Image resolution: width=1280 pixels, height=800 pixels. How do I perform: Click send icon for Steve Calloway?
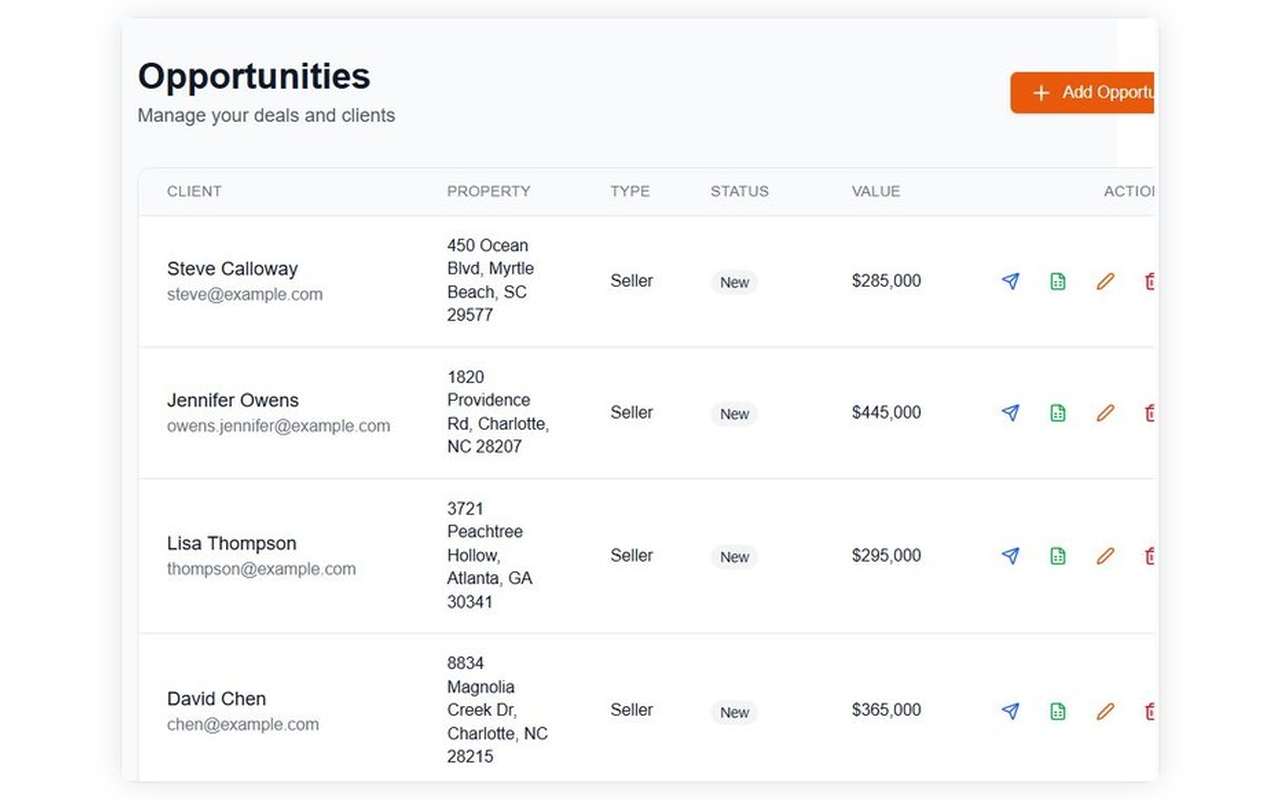tap(1010, 282)
